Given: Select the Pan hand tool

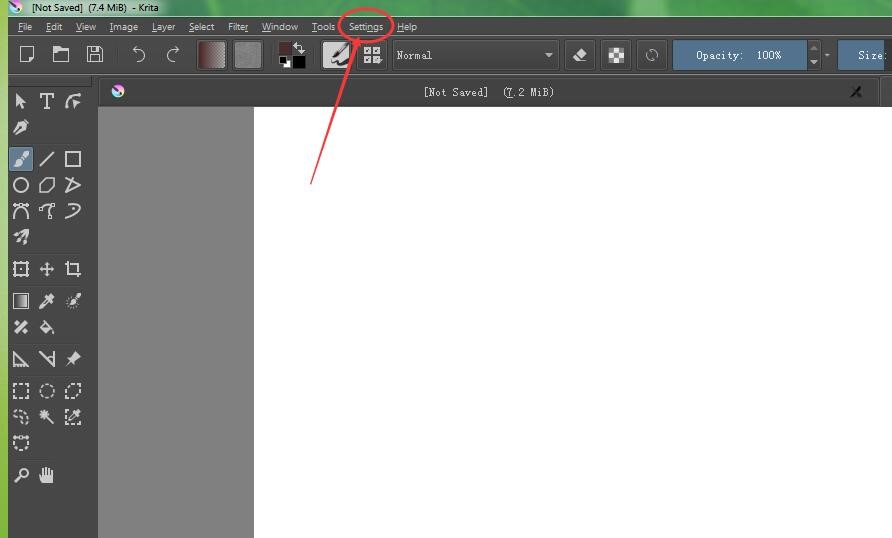Looking at the screenshot, I should coord(47,475).
